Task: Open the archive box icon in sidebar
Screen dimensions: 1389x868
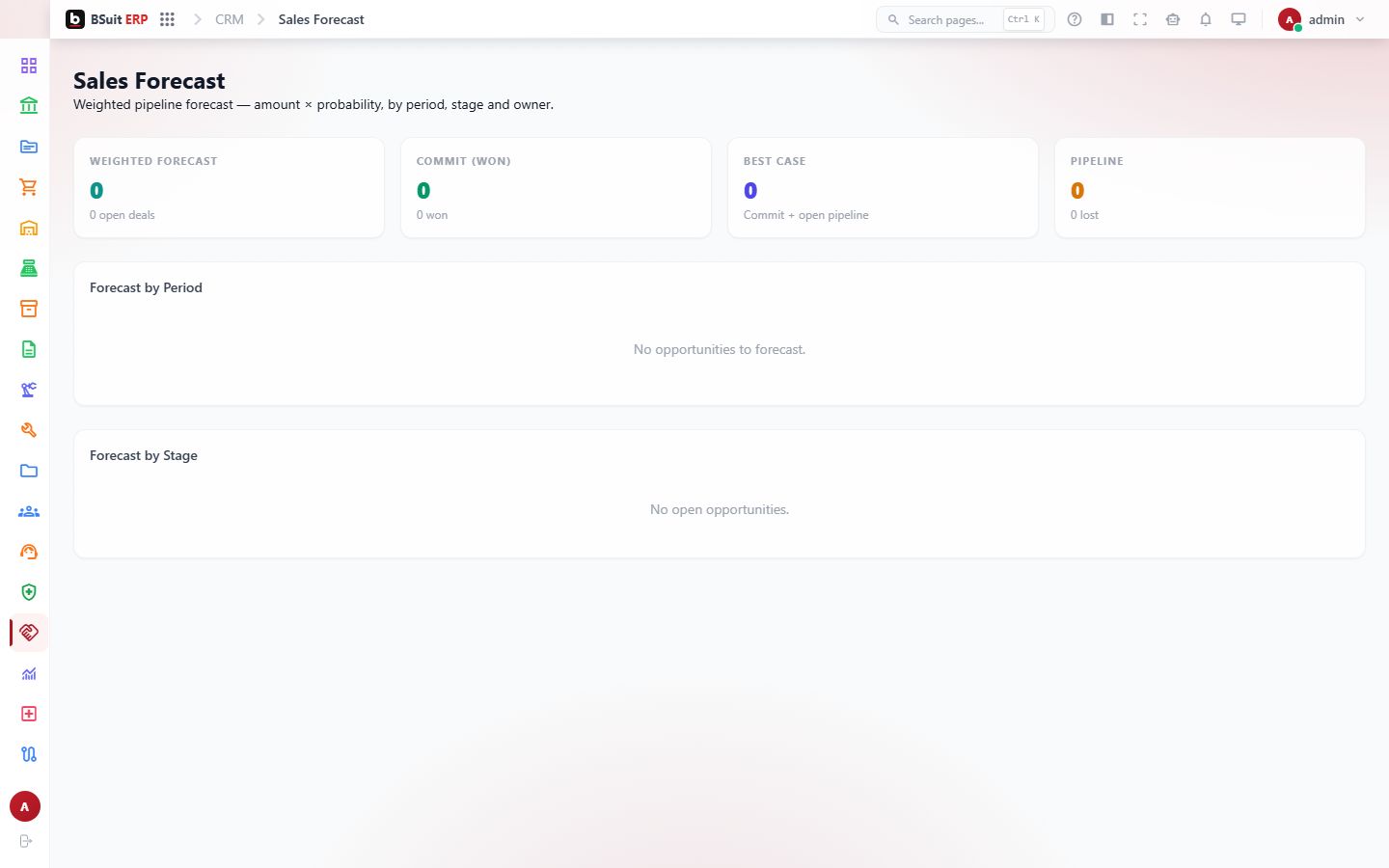Action: coord(29,309)
